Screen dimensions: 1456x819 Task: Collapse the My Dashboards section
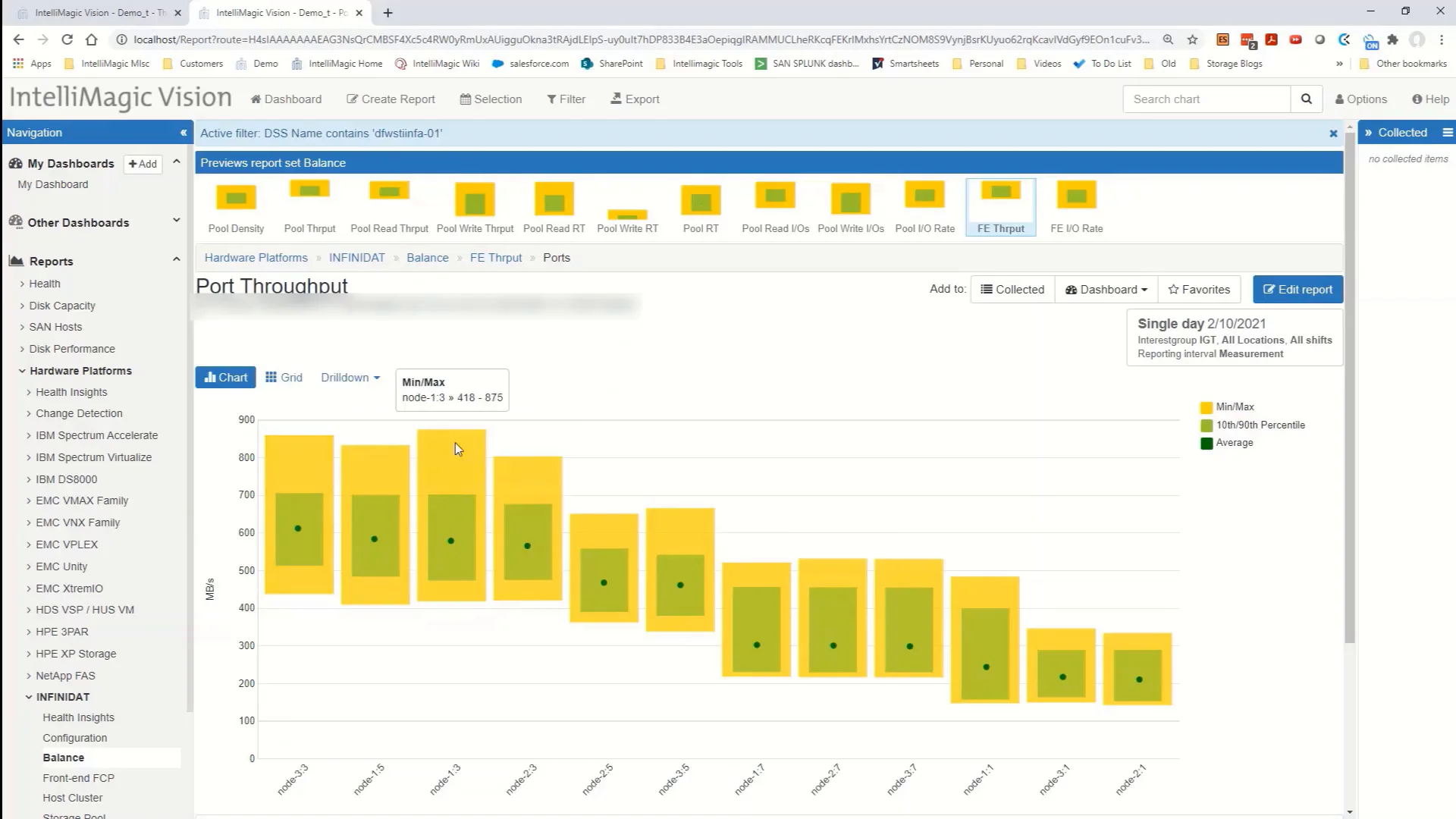click(x=176, y=162)
